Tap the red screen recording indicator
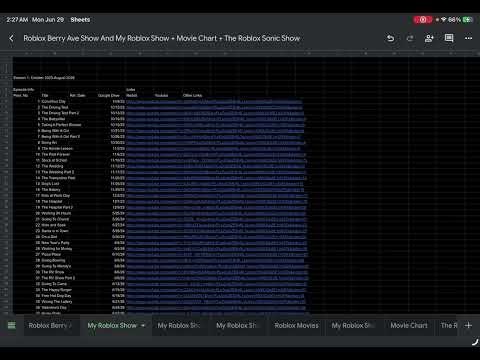Image resolution: width=480 pixels, height=360 pixels. point(423,20)
